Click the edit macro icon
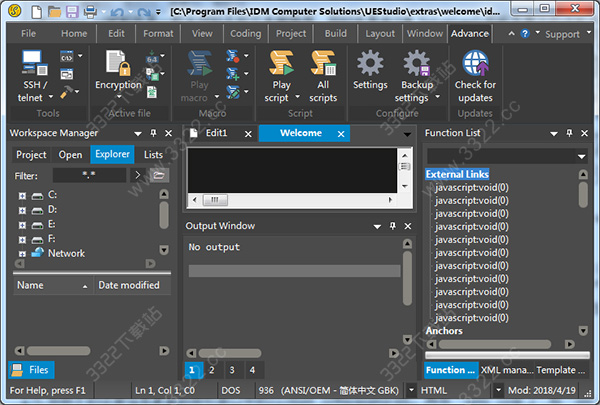This screenshot has width=600, height=405. [232, 92]
